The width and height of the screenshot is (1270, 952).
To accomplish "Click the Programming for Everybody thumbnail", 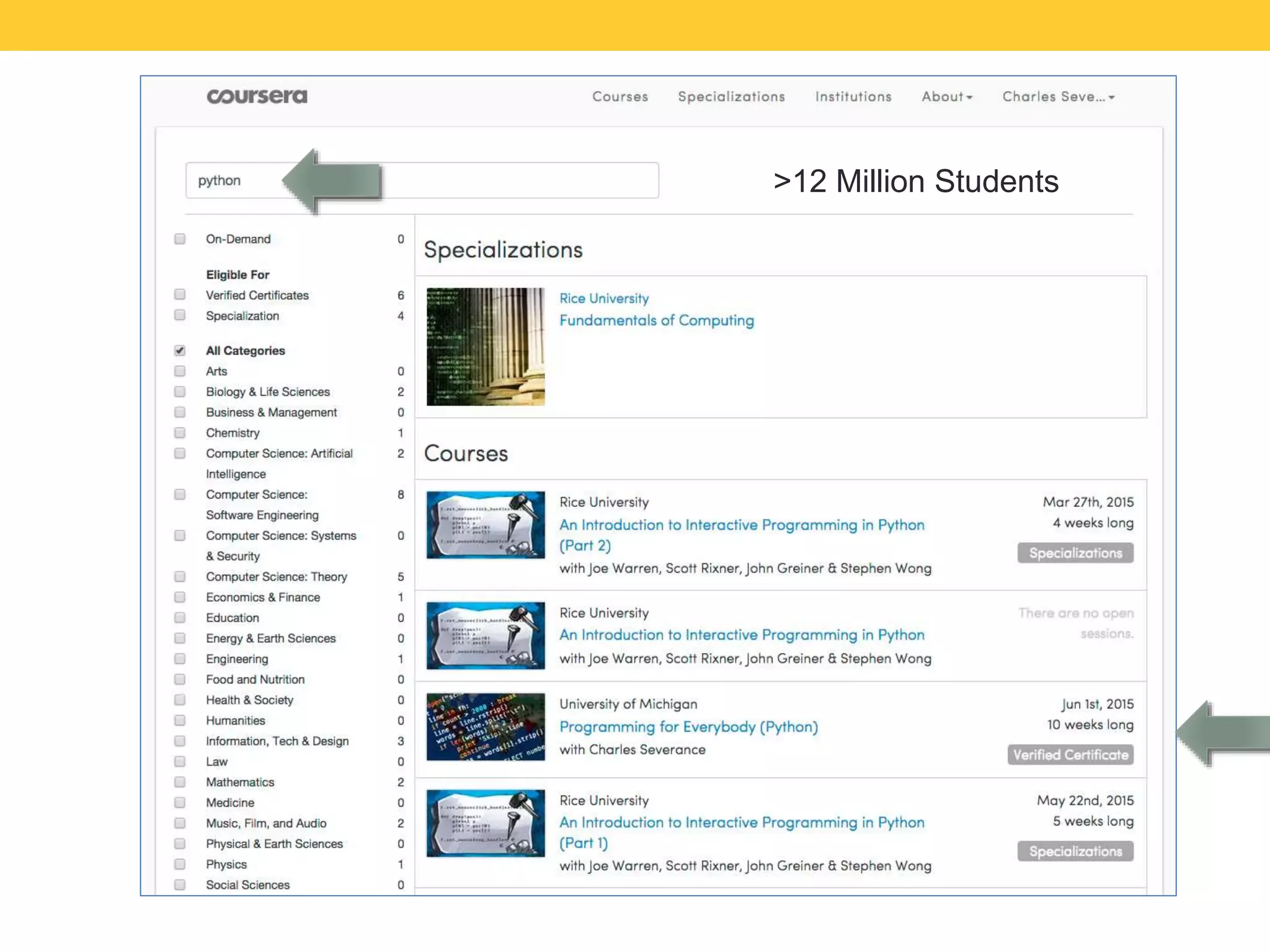I will click(x=486, y=727).
